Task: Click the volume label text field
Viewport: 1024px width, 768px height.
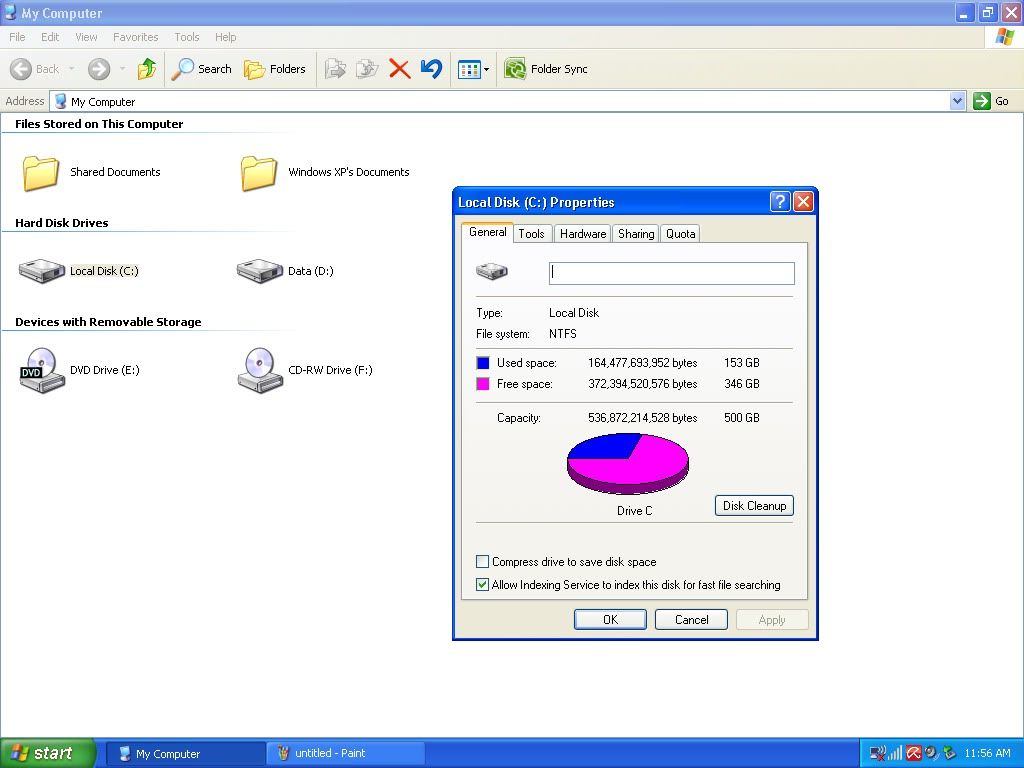Action: pos(672,273)
